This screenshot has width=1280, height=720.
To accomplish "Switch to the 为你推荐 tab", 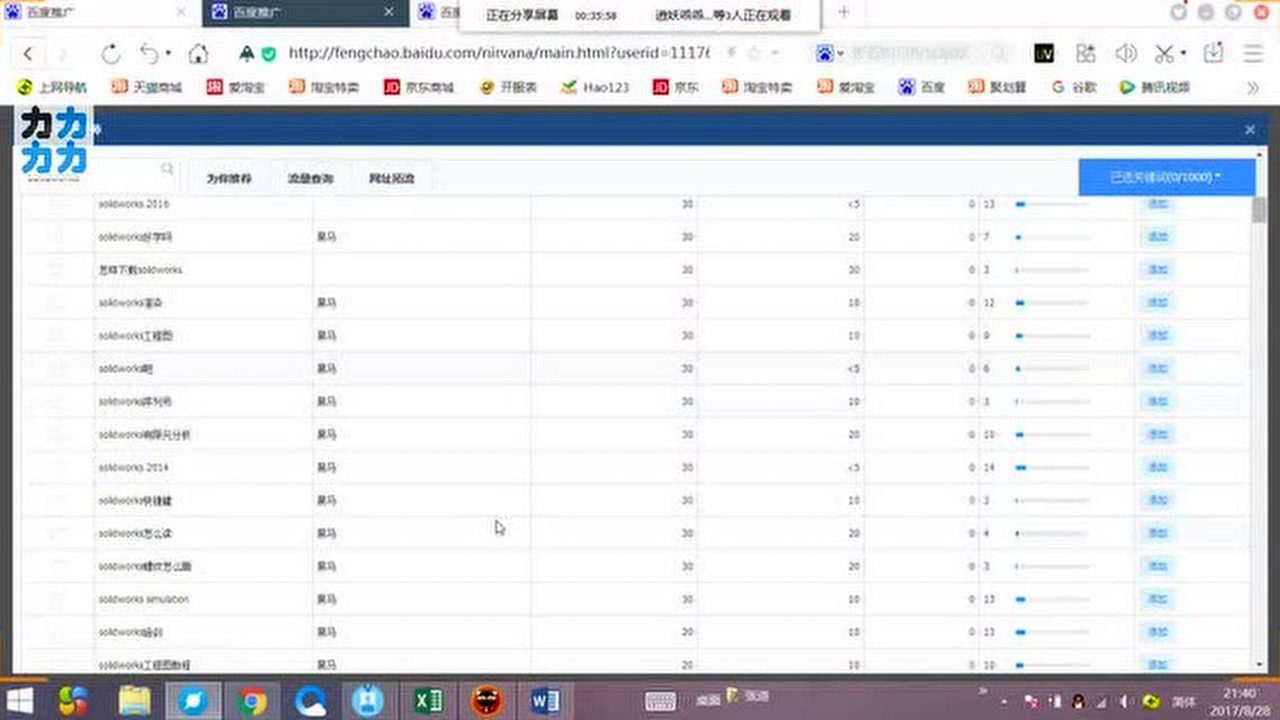I will (x=229, y=179).
